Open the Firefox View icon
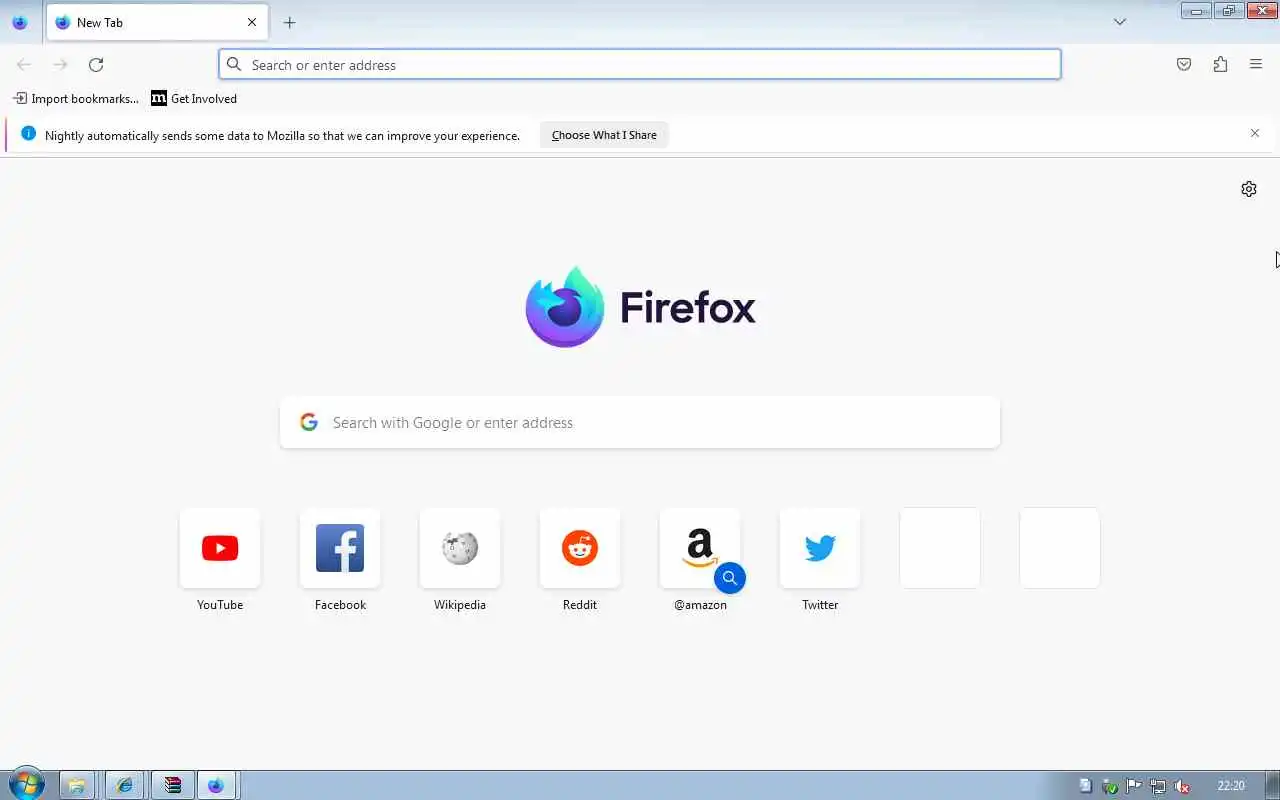Screen dimensions: 1280x800 click(20, 22)
